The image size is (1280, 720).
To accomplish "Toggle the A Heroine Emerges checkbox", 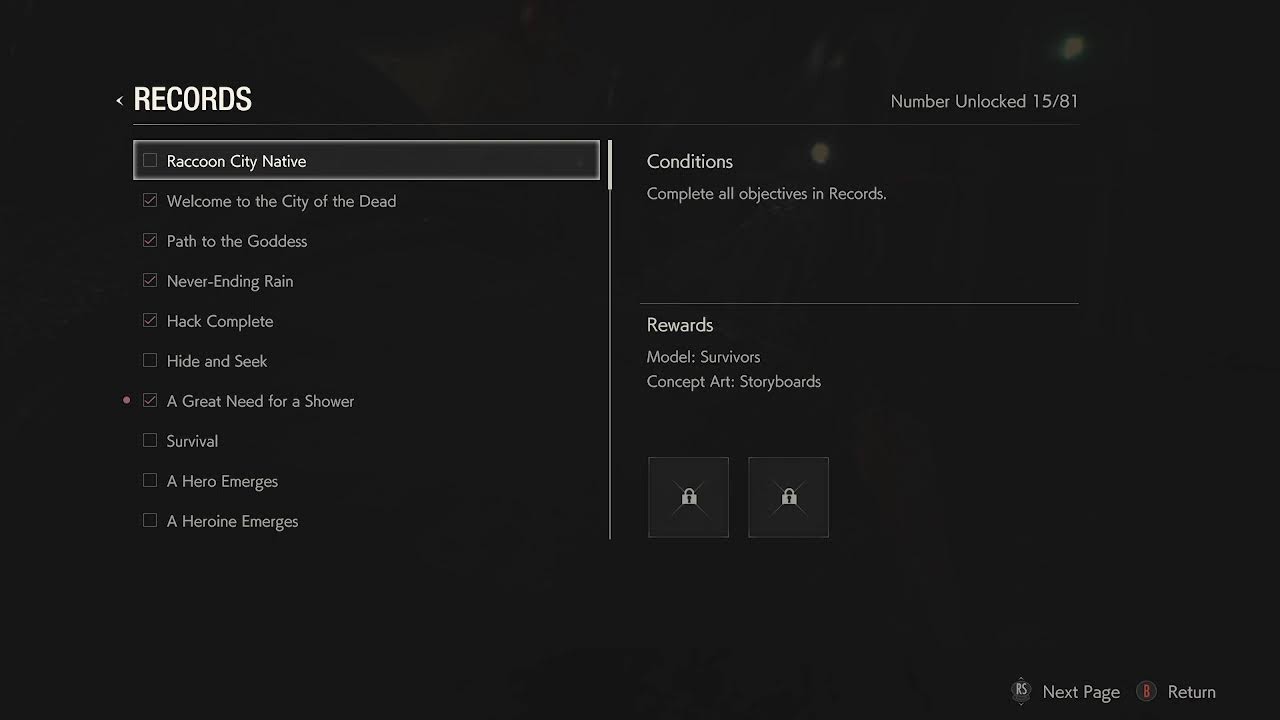I will (150, 520).
